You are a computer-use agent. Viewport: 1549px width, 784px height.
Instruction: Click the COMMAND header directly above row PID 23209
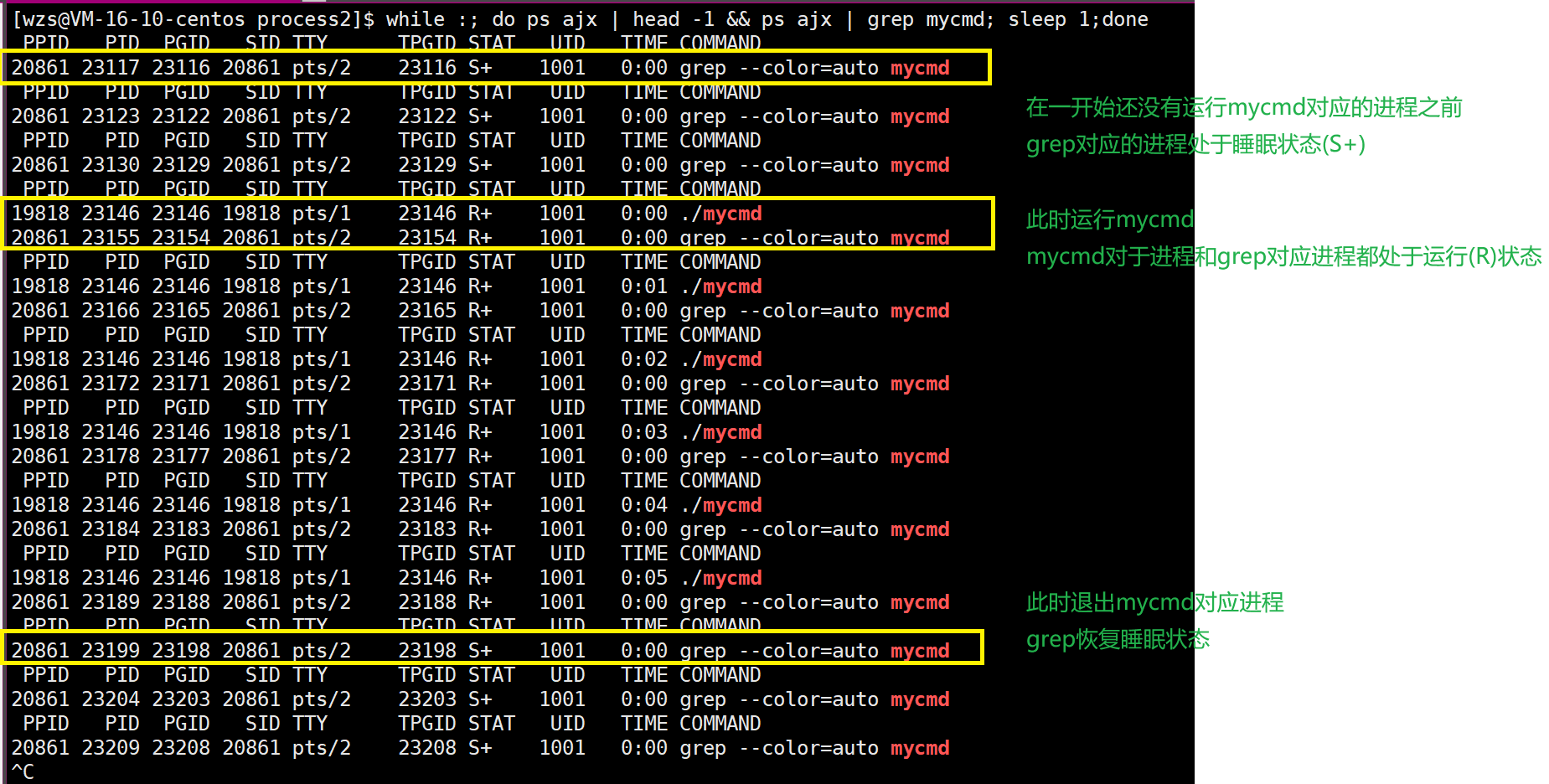[720, 724]
